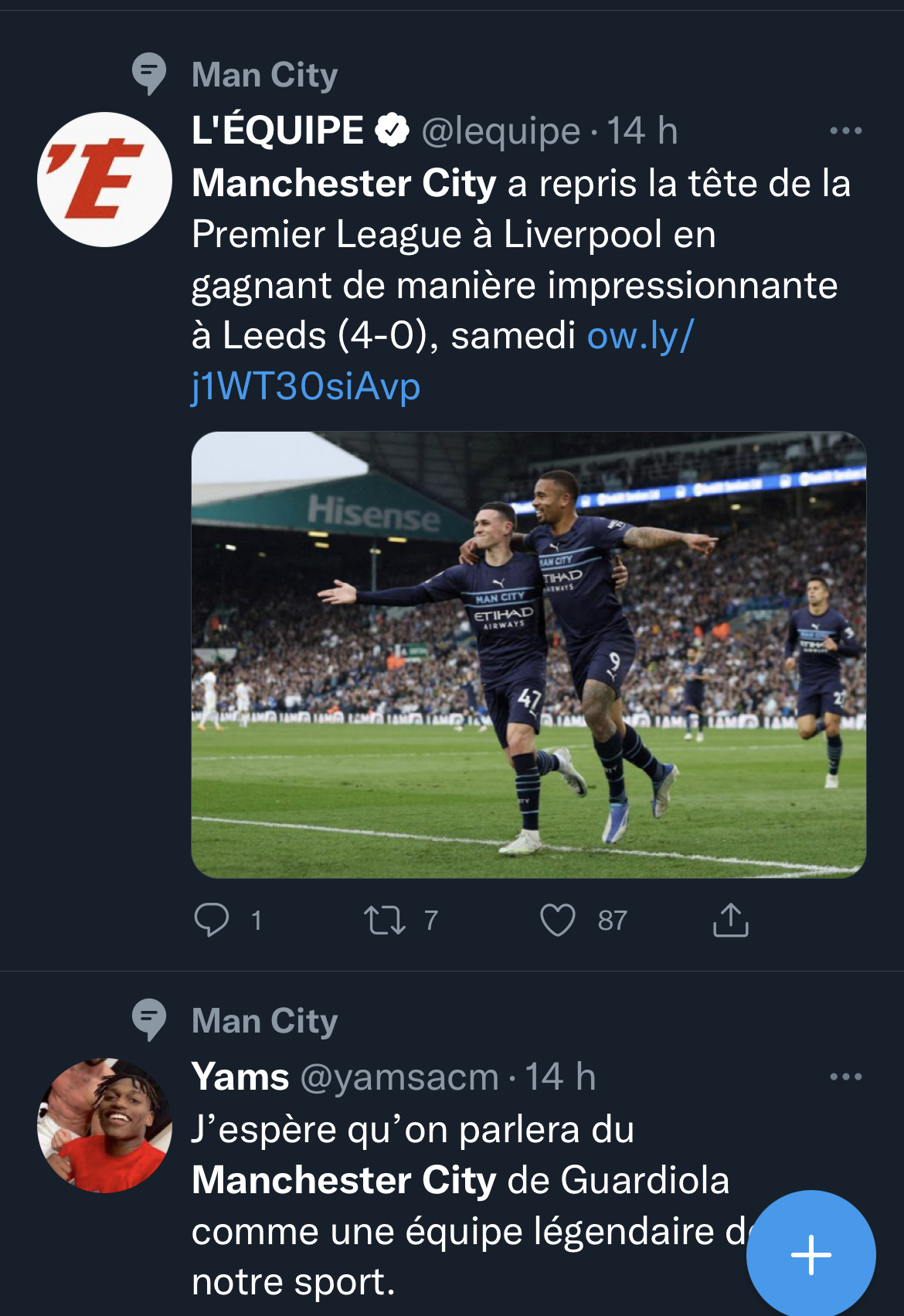Image resolution: width=904 pixels, height=1316 pixels.
Task: Open @yamsacm handle
Action: pos(399,1077)
